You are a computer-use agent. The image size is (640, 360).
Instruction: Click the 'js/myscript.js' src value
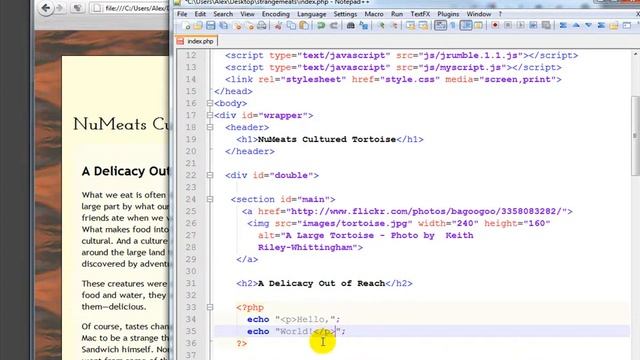462,67
